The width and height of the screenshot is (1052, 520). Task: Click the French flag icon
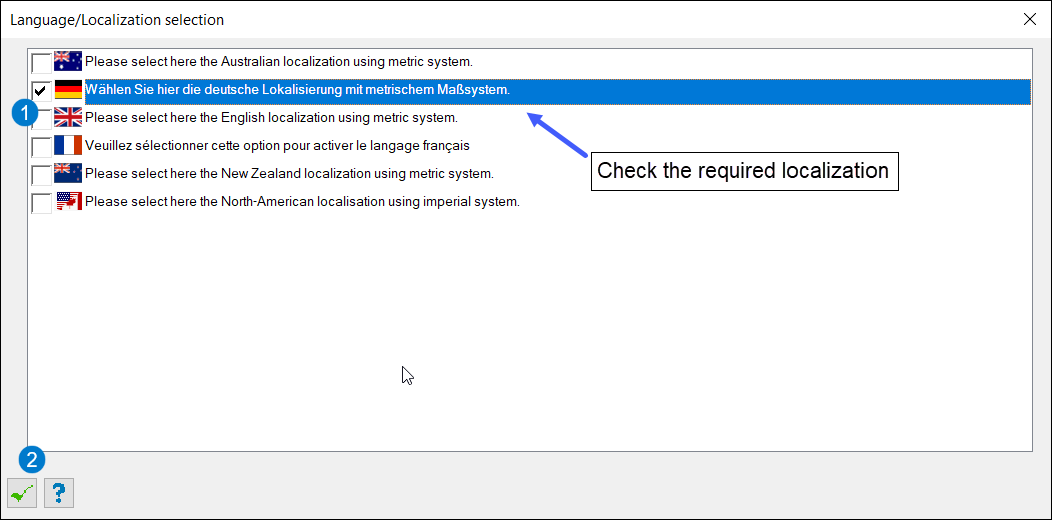[x=68, y=146]
